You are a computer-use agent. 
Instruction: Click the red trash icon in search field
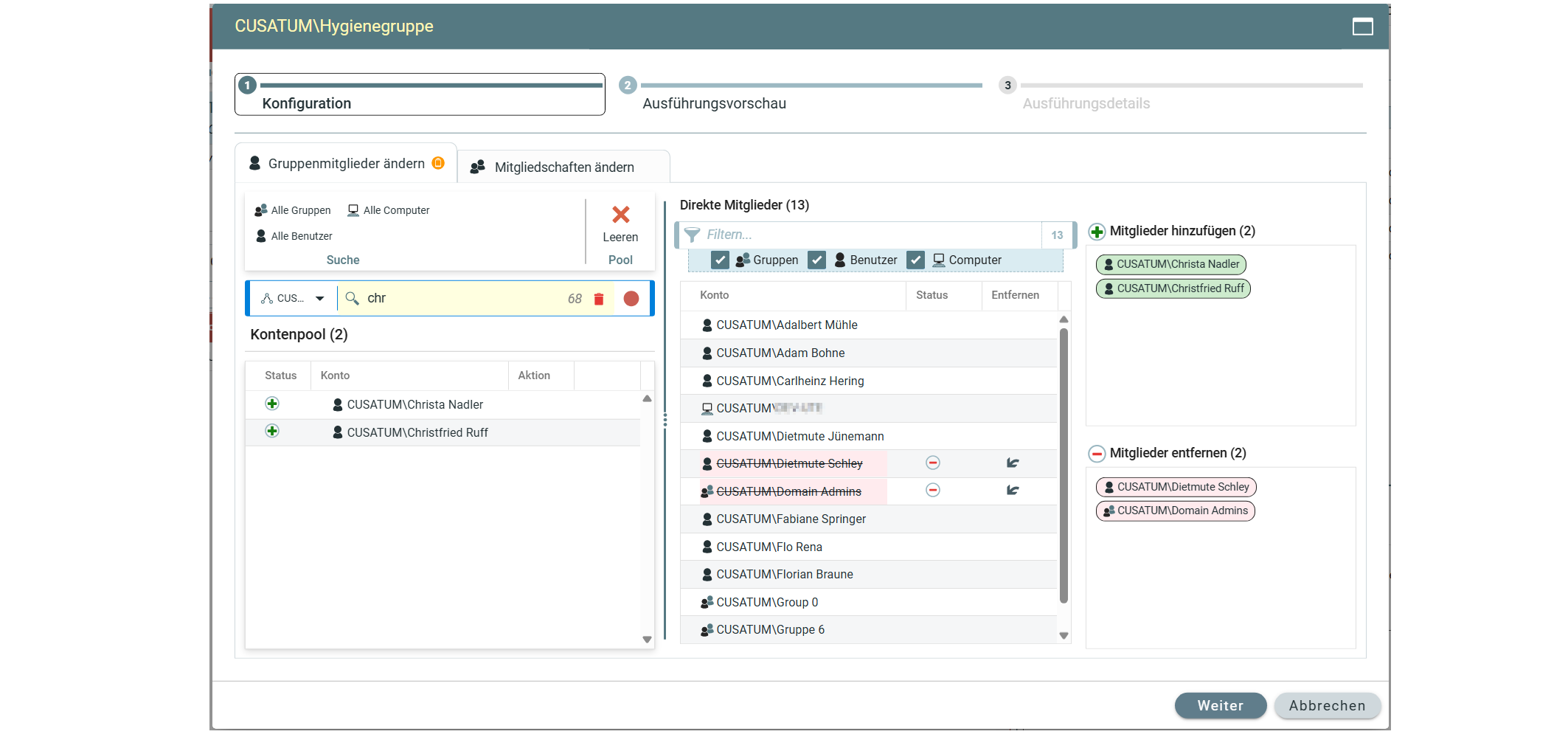(599, 299)
